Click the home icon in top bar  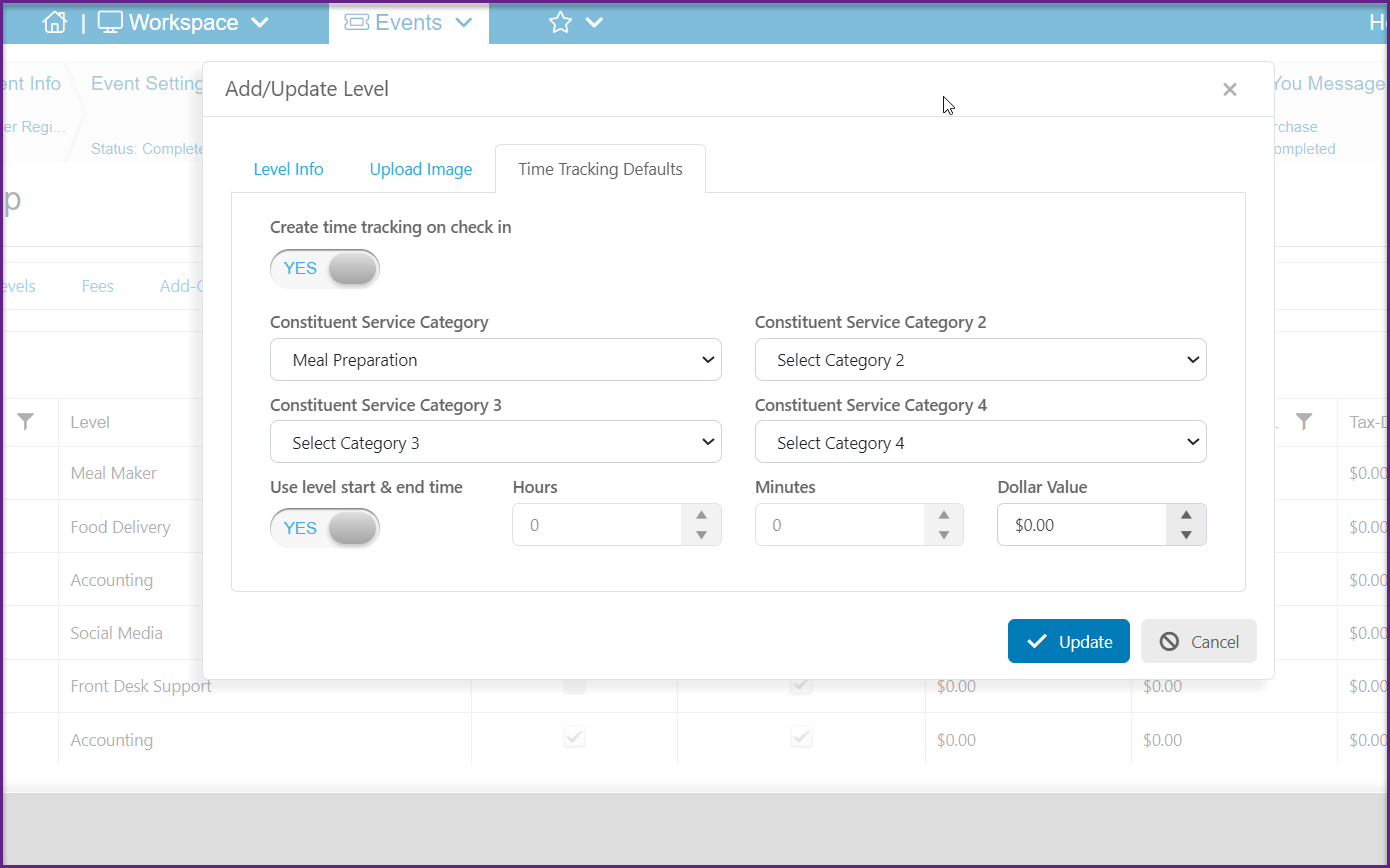coord(54,22)
